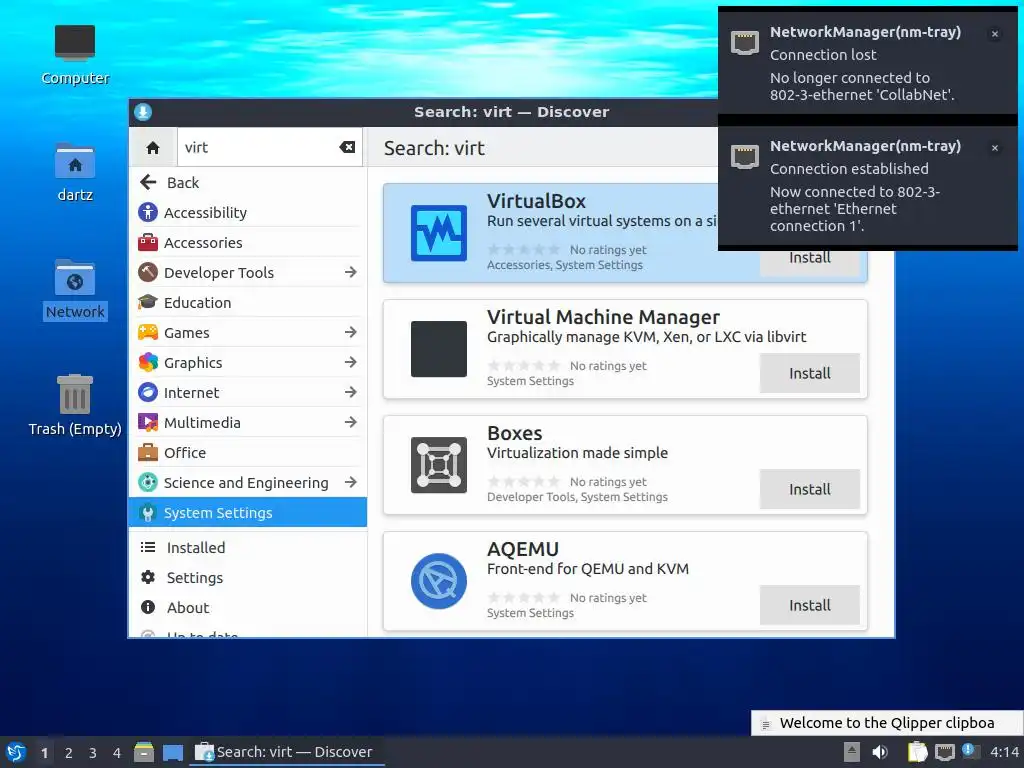Image resolution: width=1024 pixels, height=768 pixels.
Task: Click the Virtual Machine Manager dark icon
Action: click(x=439, y=349)
